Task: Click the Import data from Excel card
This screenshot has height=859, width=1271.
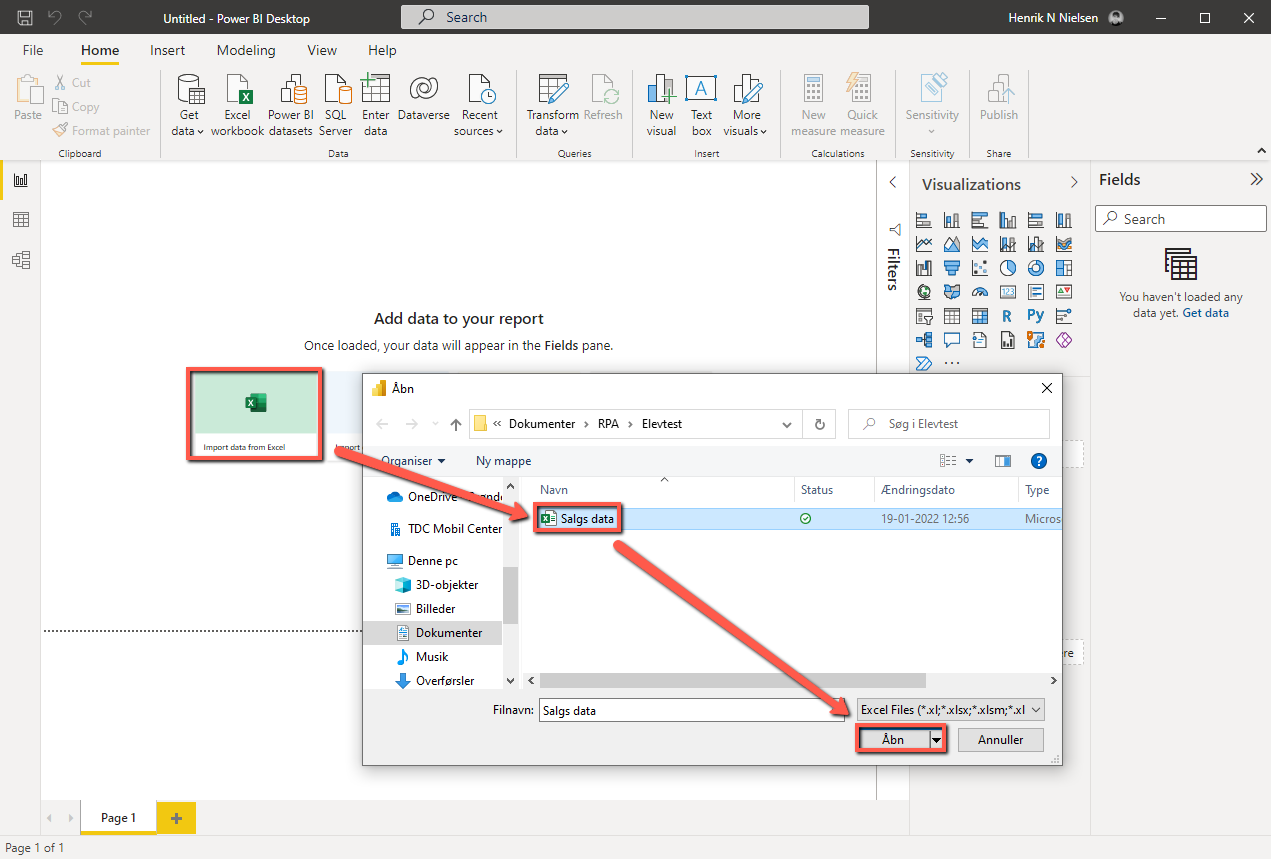Action: point(255,414)
